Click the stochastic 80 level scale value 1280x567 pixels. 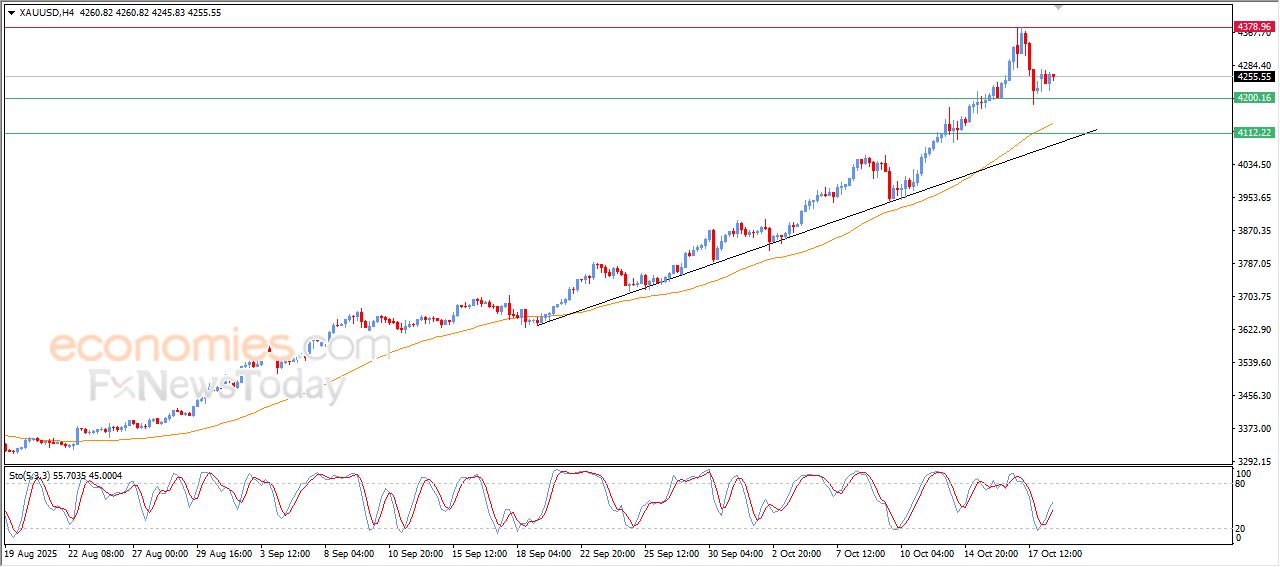point(1243,484)
